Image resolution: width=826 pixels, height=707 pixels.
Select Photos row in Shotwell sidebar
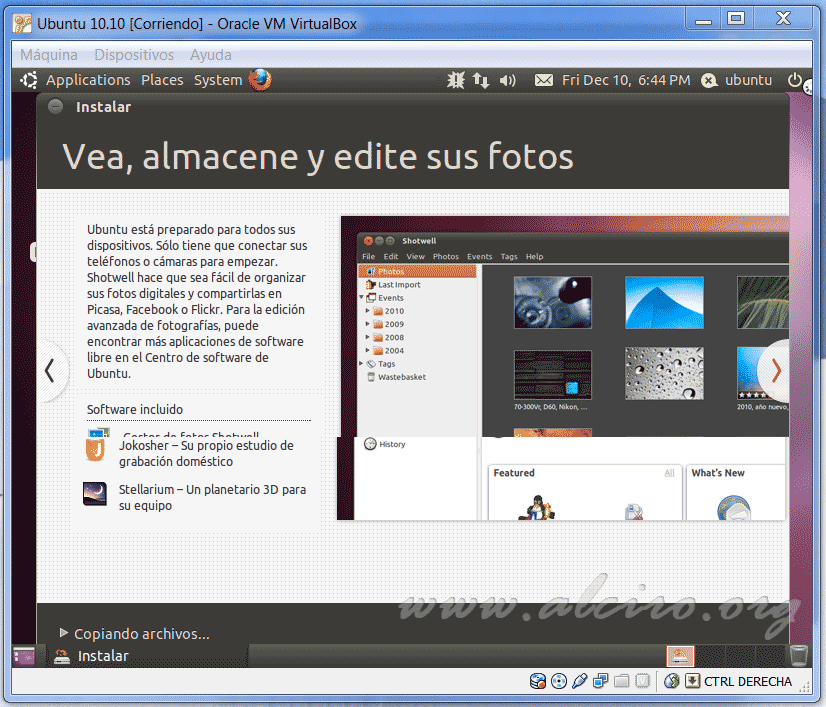pyautogui.click(x=417, y=271)
